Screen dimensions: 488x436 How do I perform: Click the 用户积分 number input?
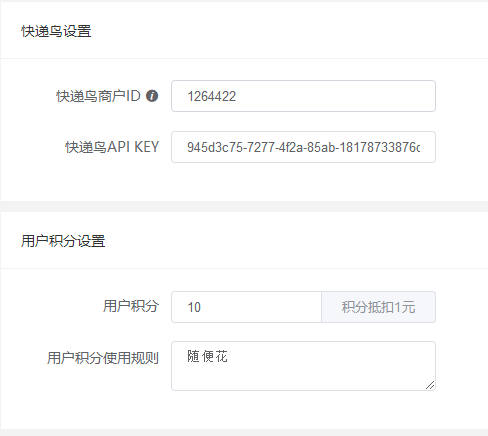click(x=246, y=307)
